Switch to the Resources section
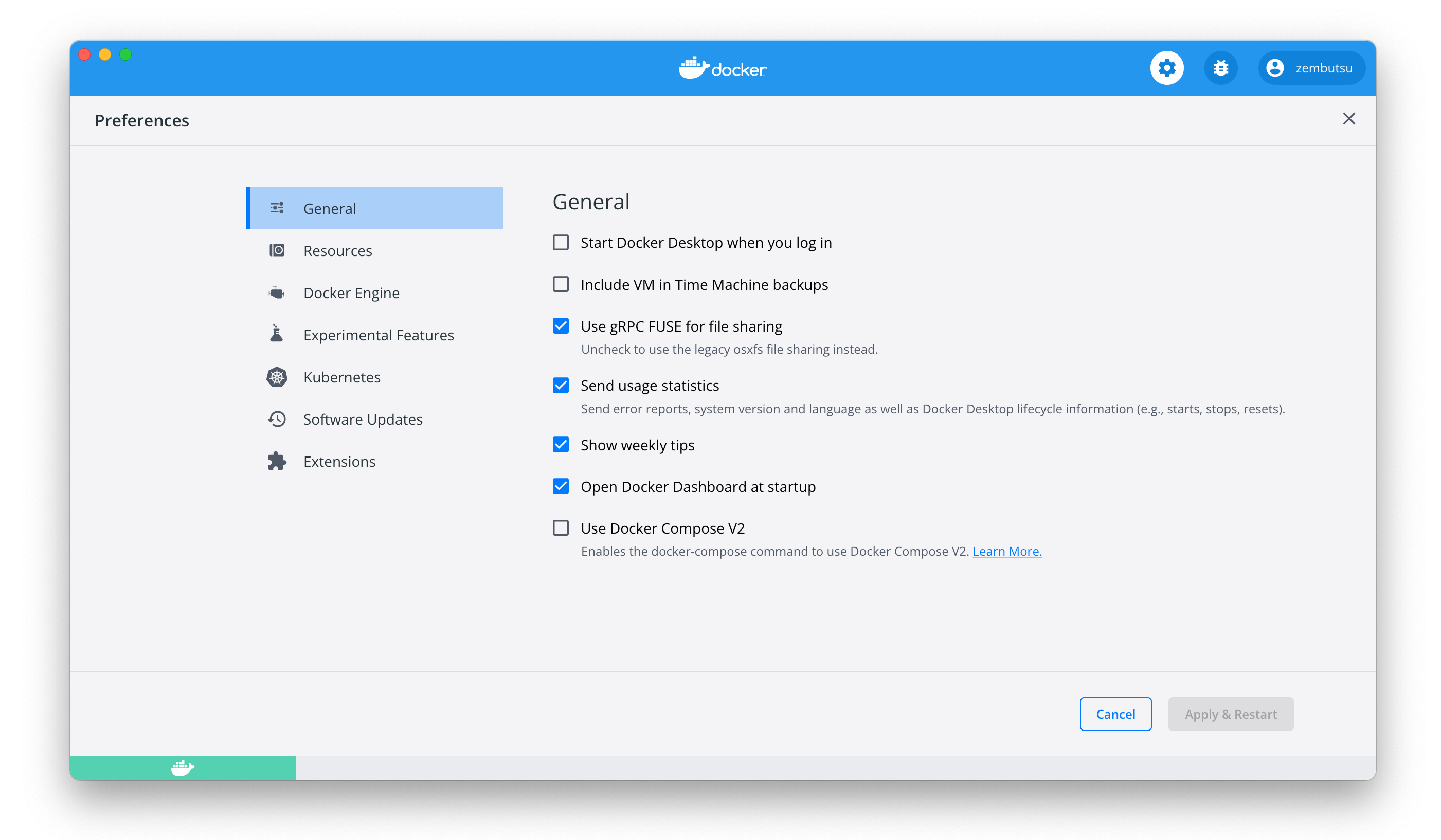Viewport: 1441px width, 840px height. pyautogui.click(x=374, y=250)
